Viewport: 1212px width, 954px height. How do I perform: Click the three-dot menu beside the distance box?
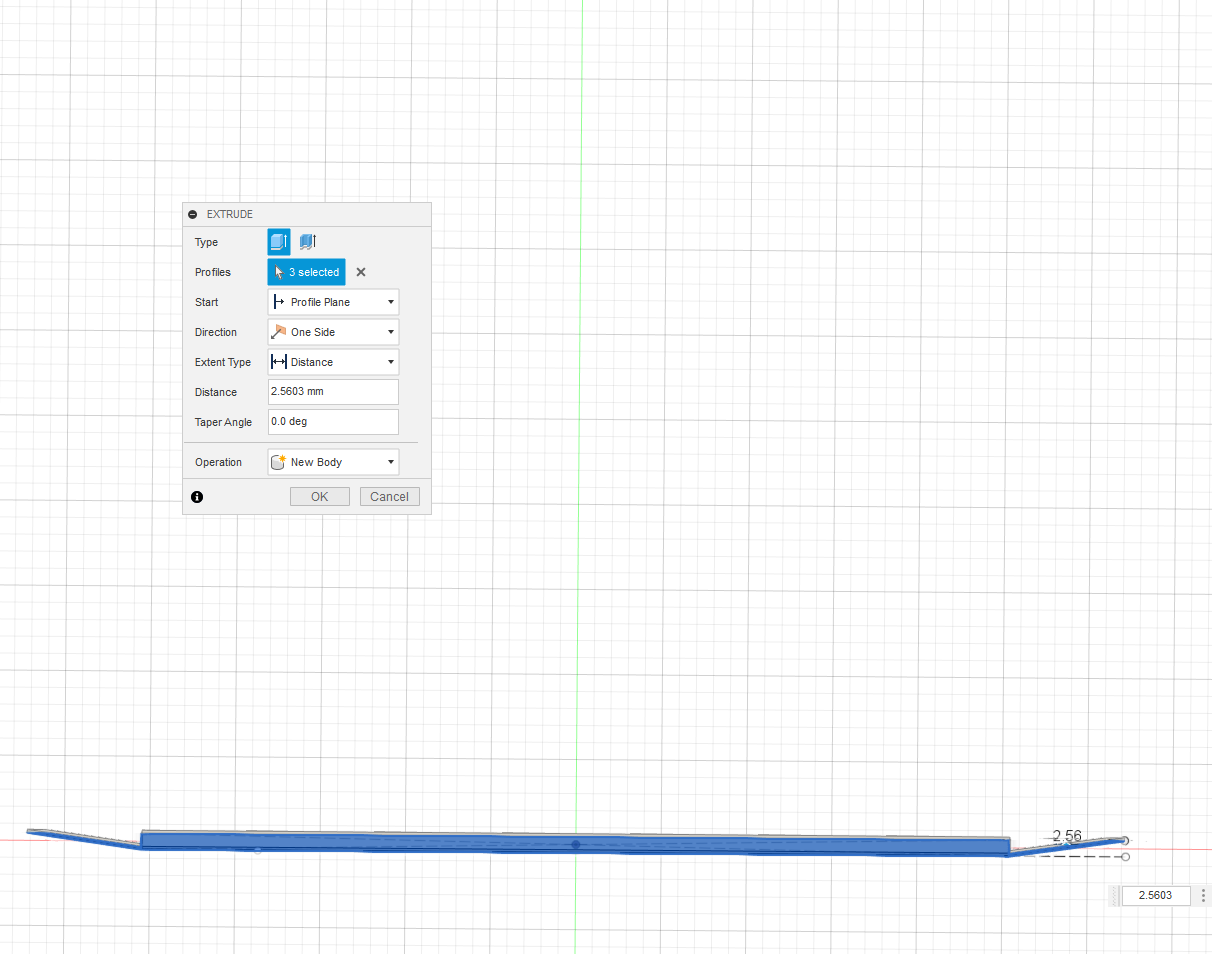click(1203, 895)
